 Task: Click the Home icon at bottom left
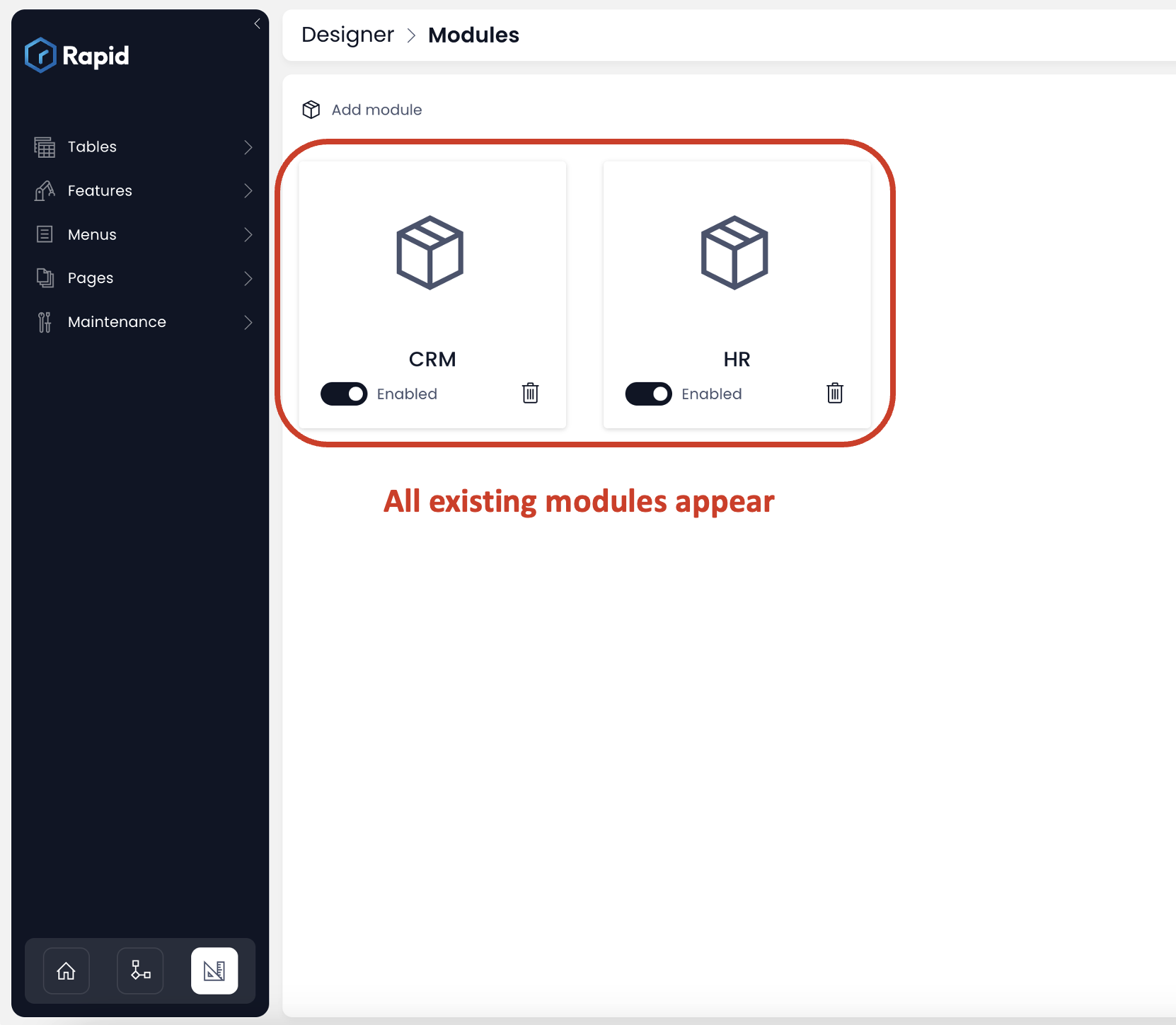click(x=66, y=970)
